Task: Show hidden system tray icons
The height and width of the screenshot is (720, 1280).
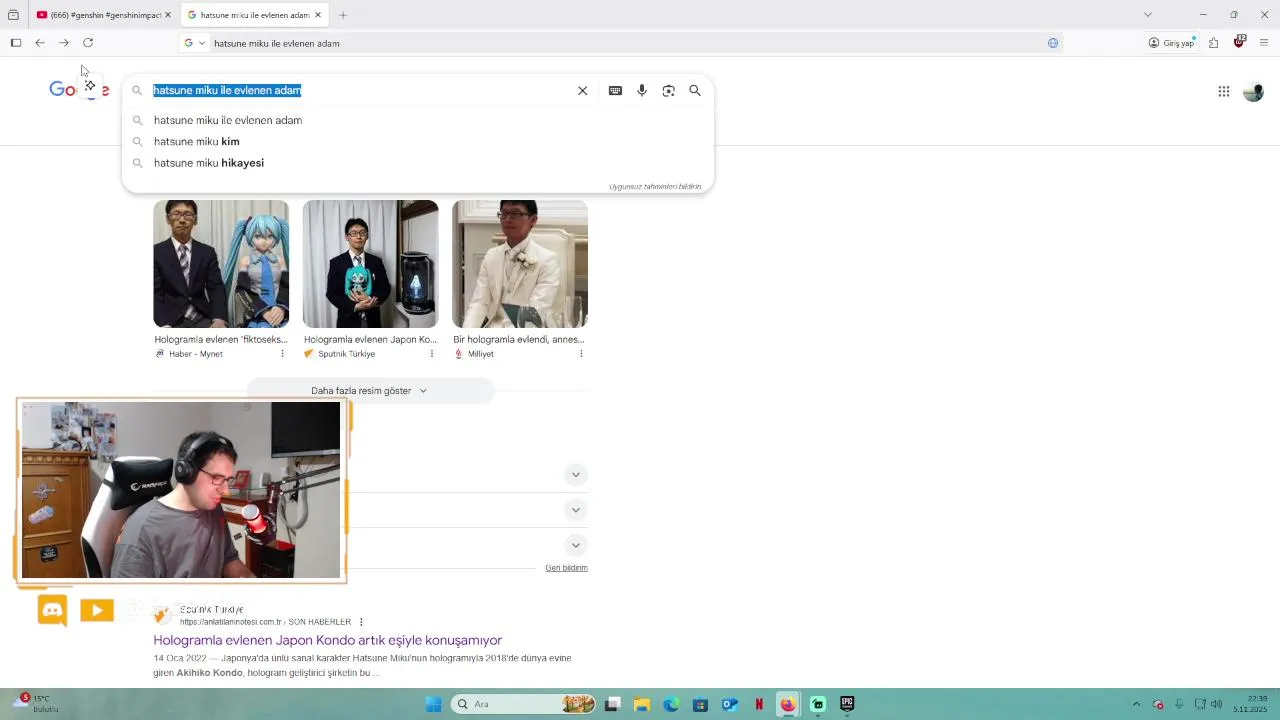Action: pos(1136,704)
